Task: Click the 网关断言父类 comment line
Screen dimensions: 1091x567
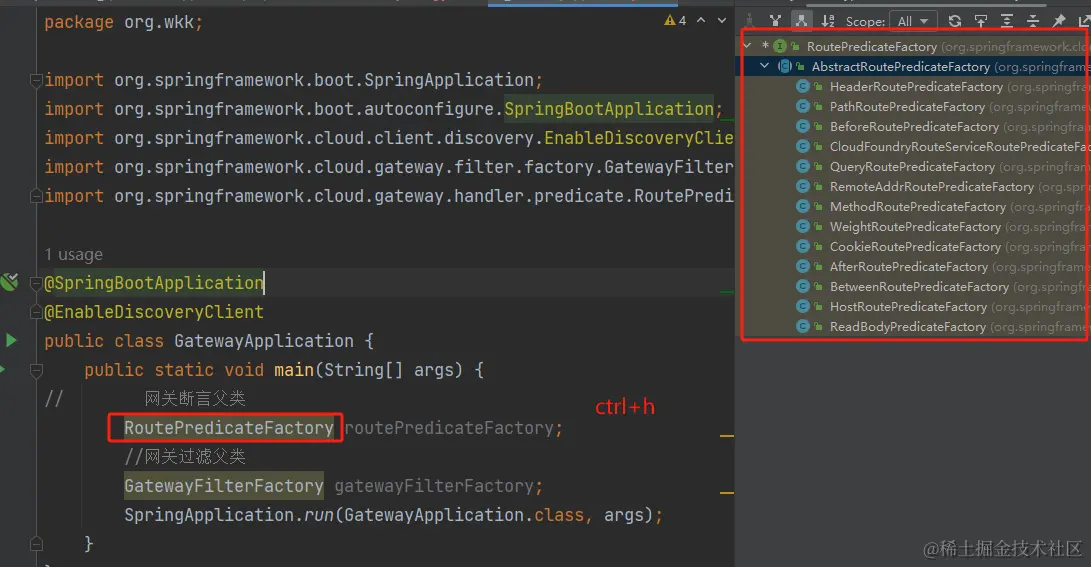Action: (x=195, y=399)
